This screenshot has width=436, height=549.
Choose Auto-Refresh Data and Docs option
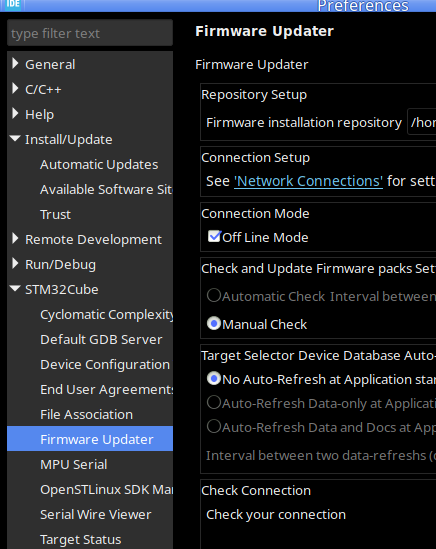(214, 426)
